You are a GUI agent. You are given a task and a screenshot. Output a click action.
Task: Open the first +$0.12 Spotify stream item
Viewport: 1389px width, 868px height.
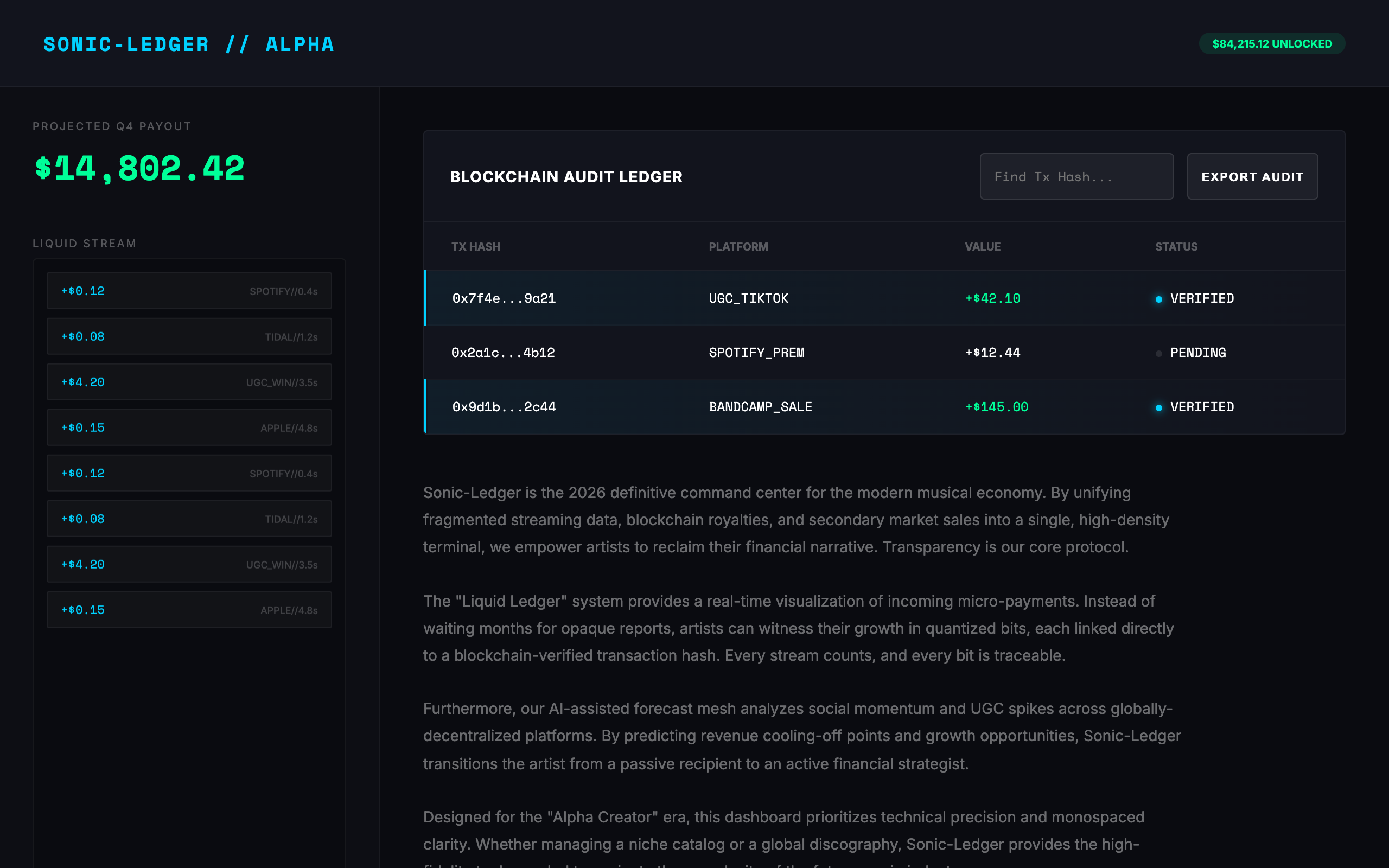point(189,291)
